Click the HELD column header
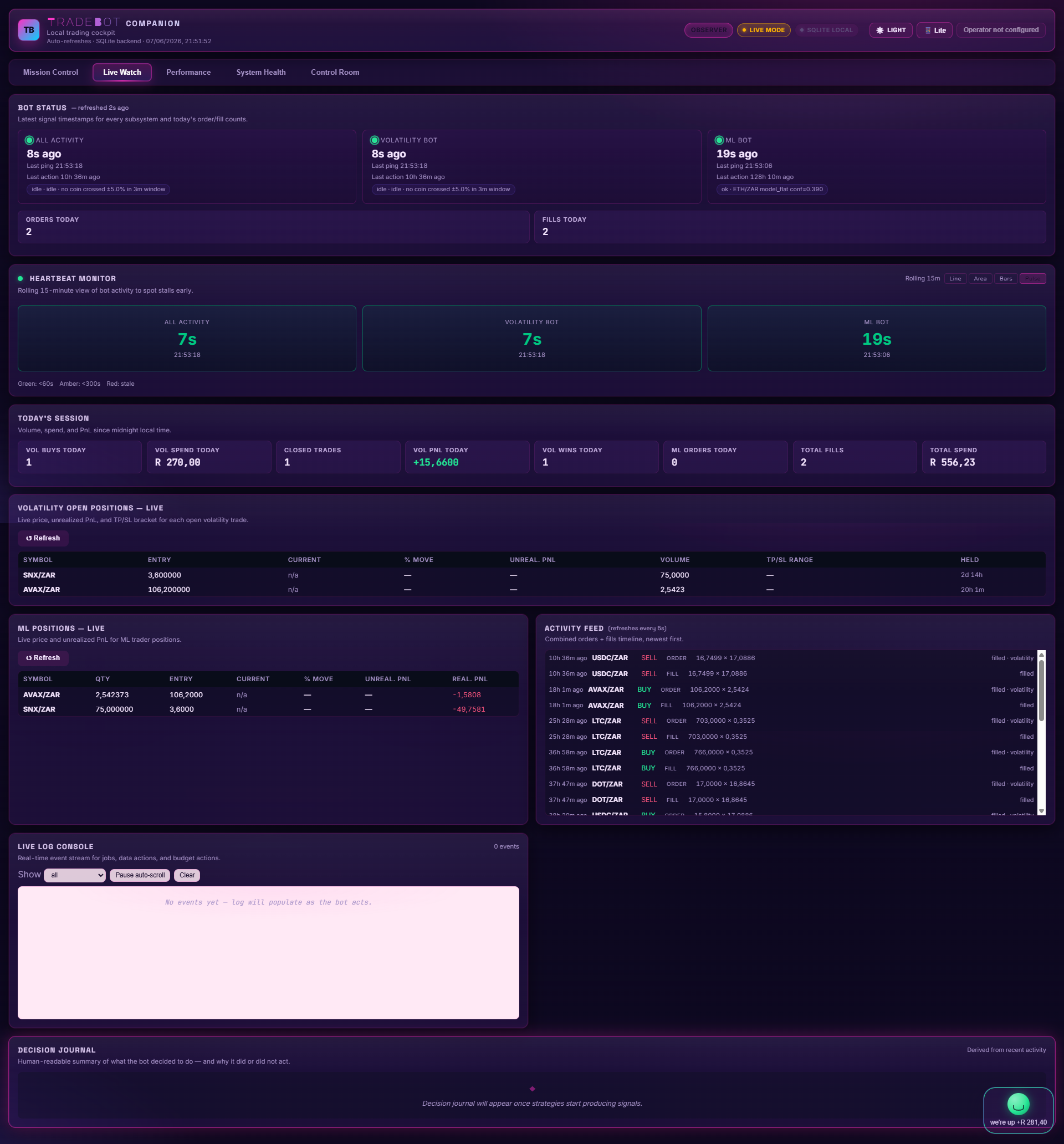The height and width of the screenshot is (1144, 1064). 970,560
